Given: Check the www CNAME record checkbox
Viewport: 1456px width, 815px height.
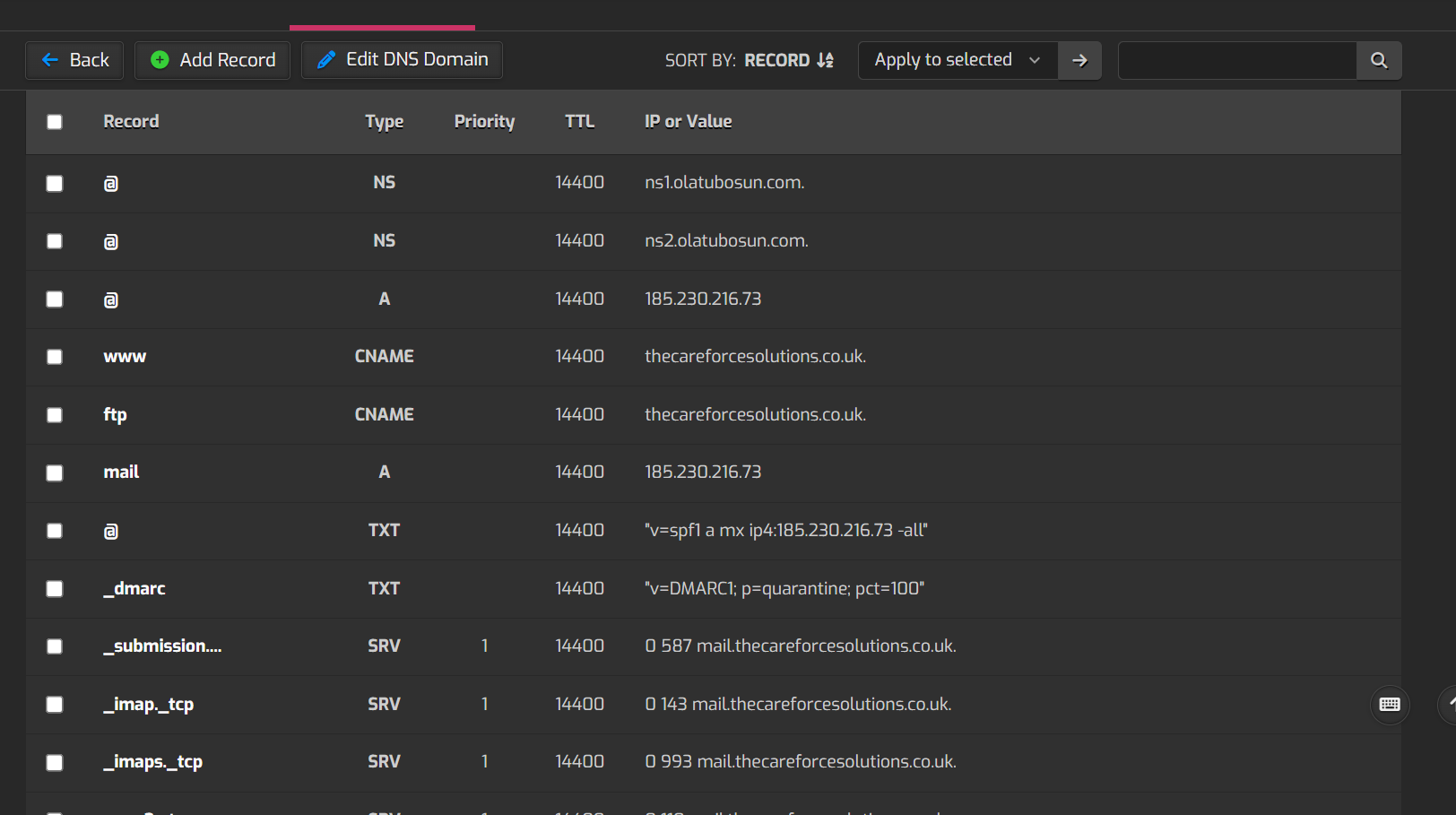Looking at the screenshot, I should tap(55, 357).
